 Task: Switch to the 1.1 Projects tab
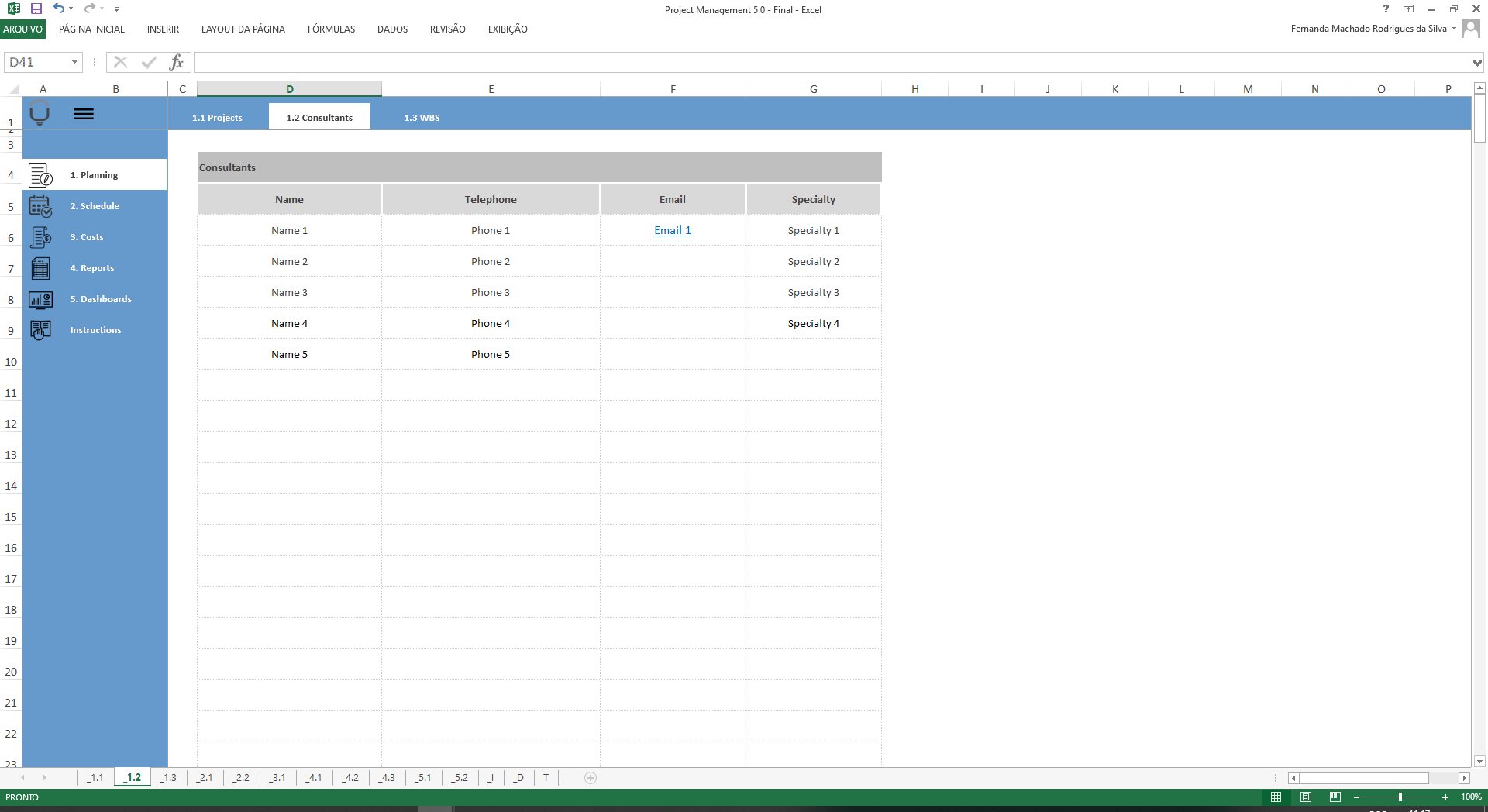pos(218,117)
